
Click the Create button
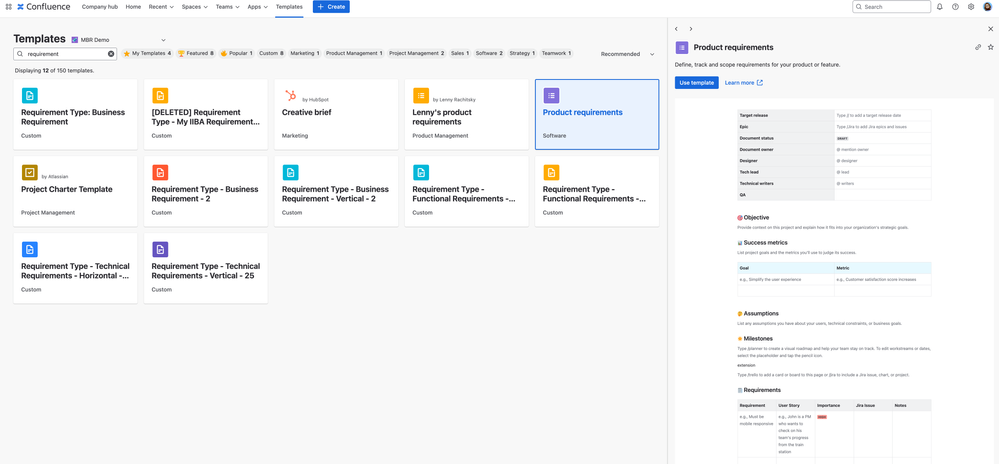331,6
